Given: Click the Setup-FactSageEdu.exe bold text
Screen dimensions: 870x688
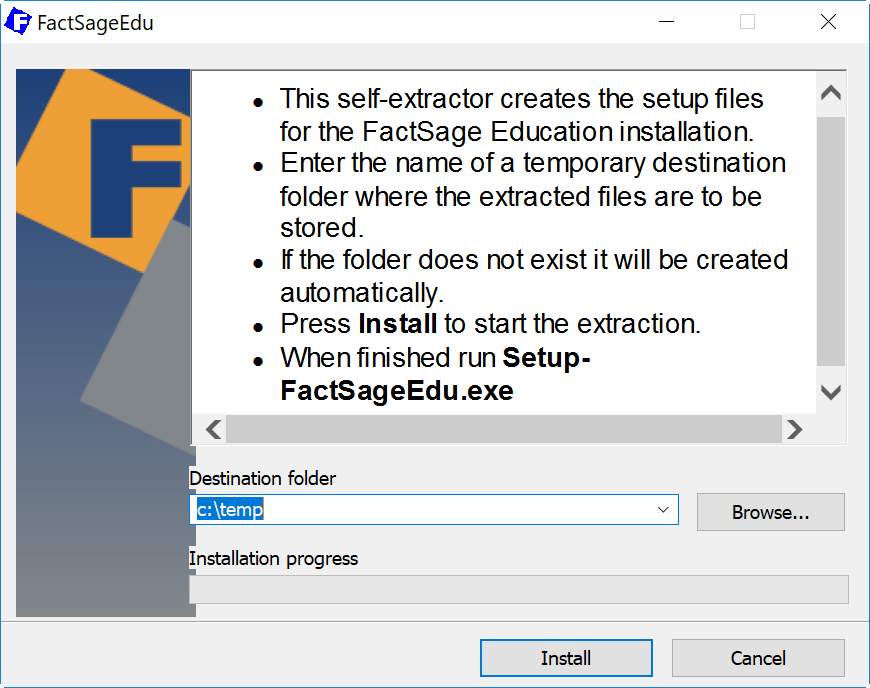Looking at the screenshot, I should 435,374.
